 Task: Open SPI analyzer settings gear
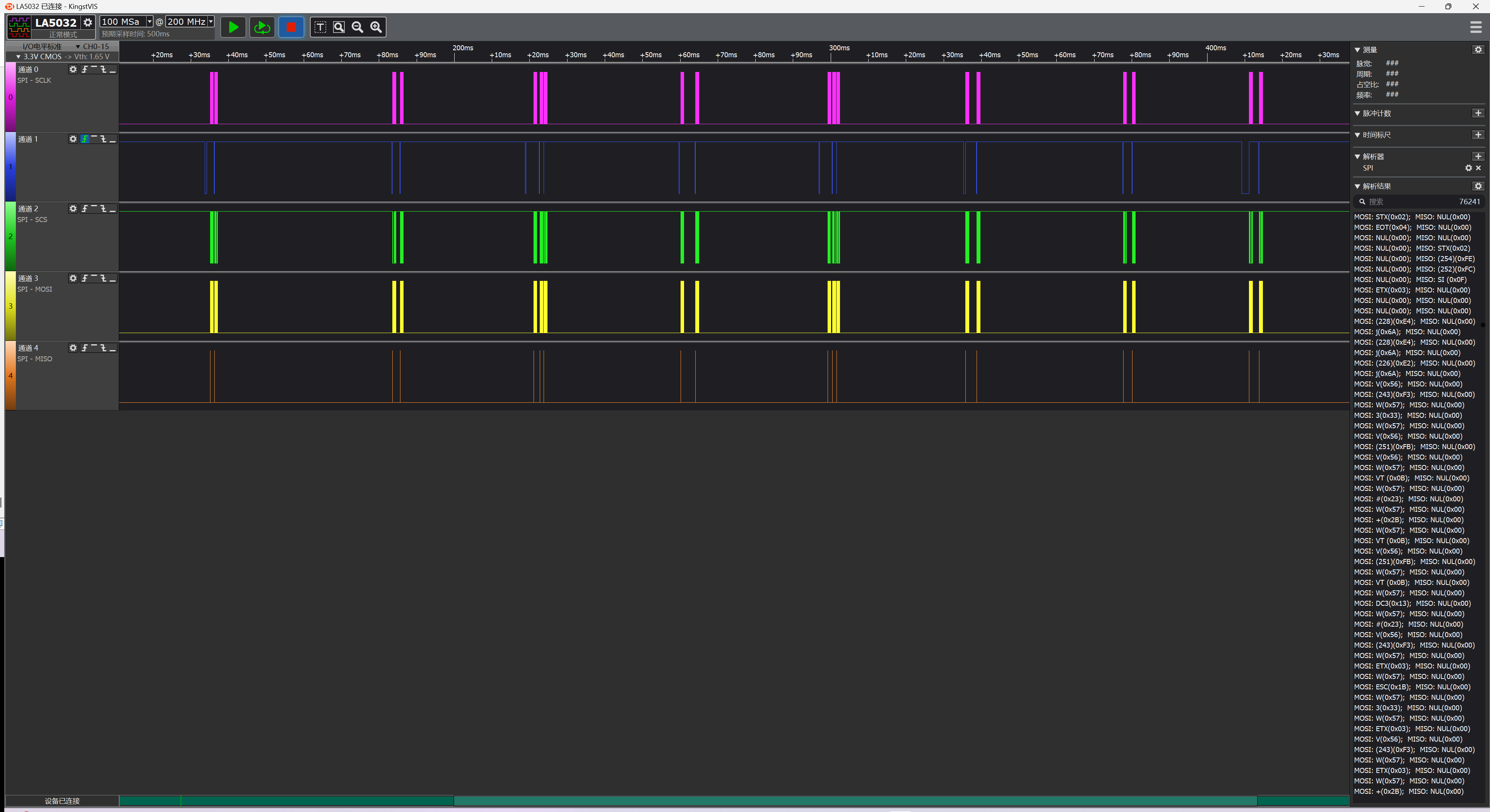1468,168
